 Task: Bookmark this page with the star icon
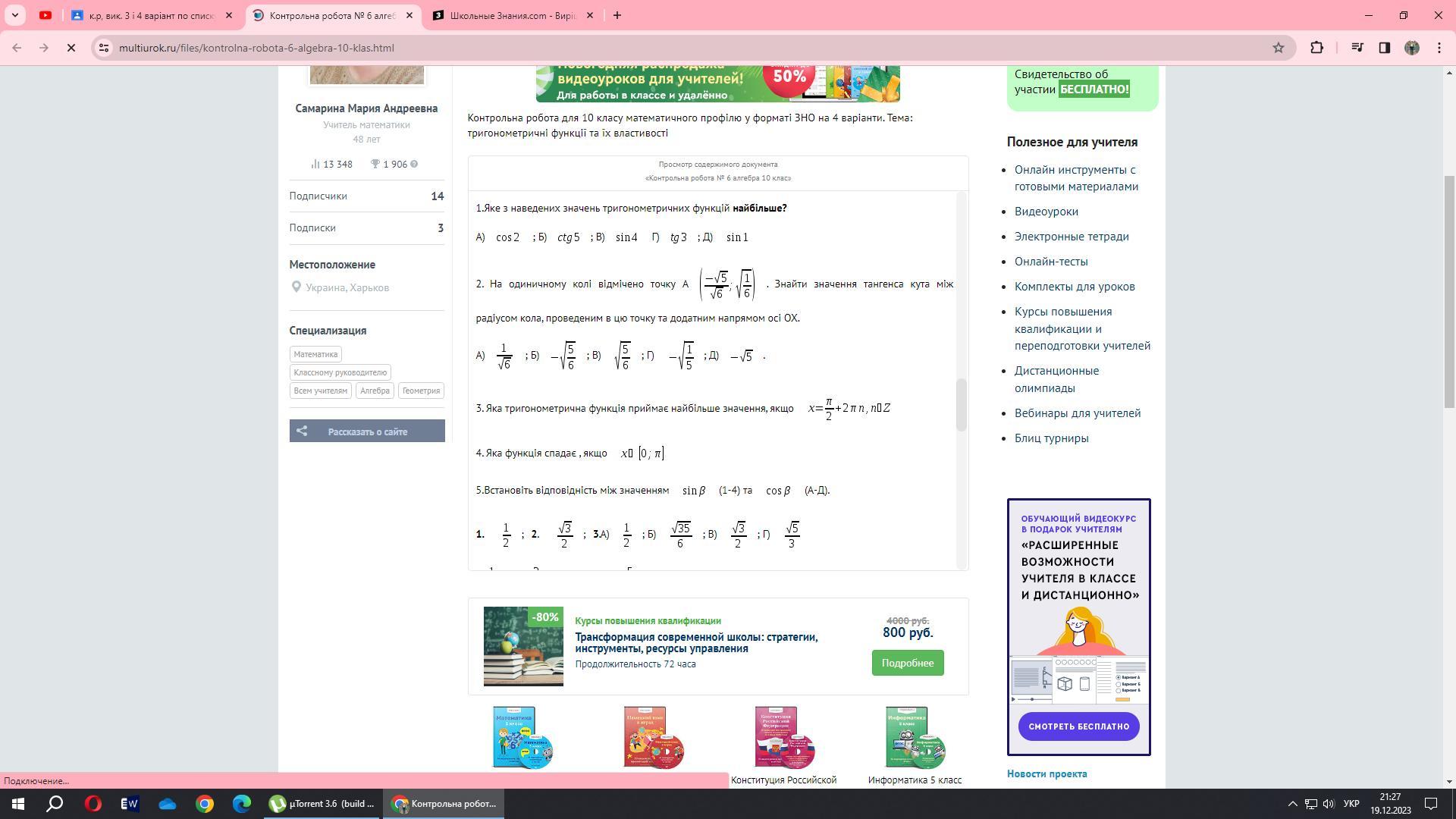point(1279,48)
